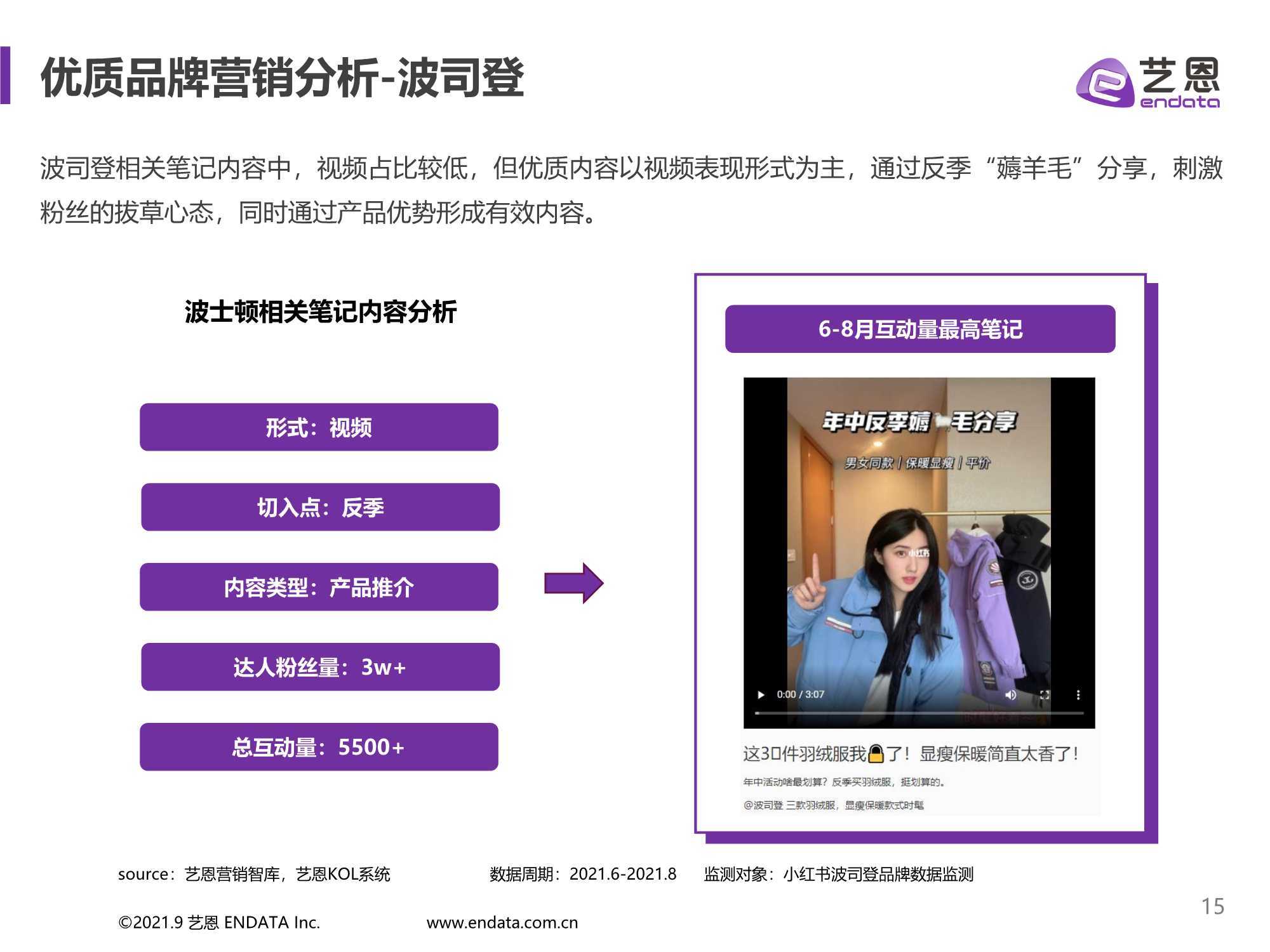The image size is (1270, 952).
Task: Open video fullscreen mode icon
Action: tap(1045, 695)
